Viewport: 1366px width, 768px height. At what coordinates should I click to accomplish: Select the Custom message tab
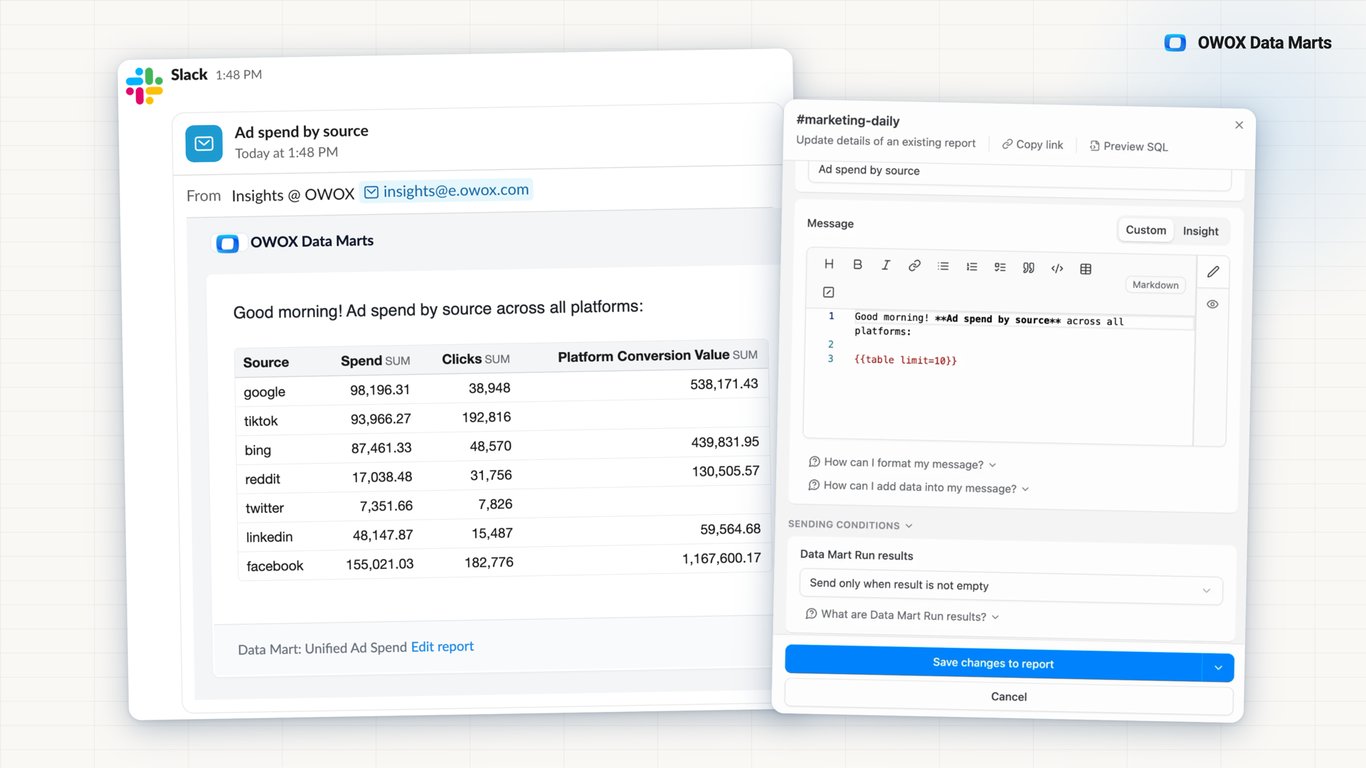tap(1146, 230)
